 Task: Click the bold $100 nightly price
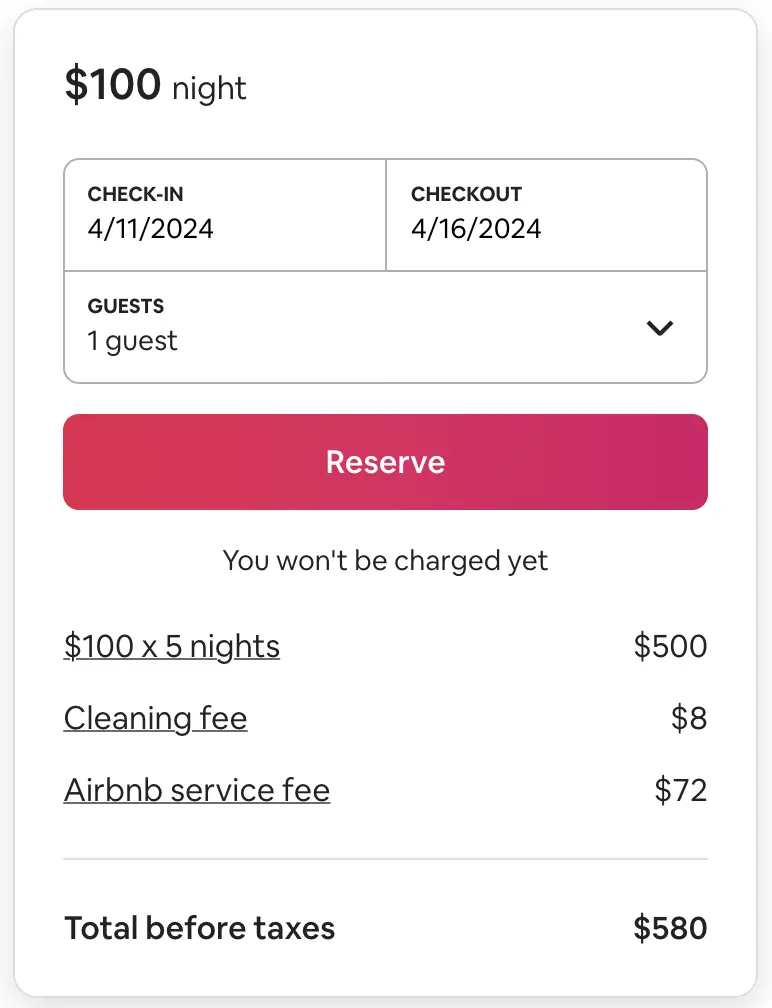tap(112, 85)
